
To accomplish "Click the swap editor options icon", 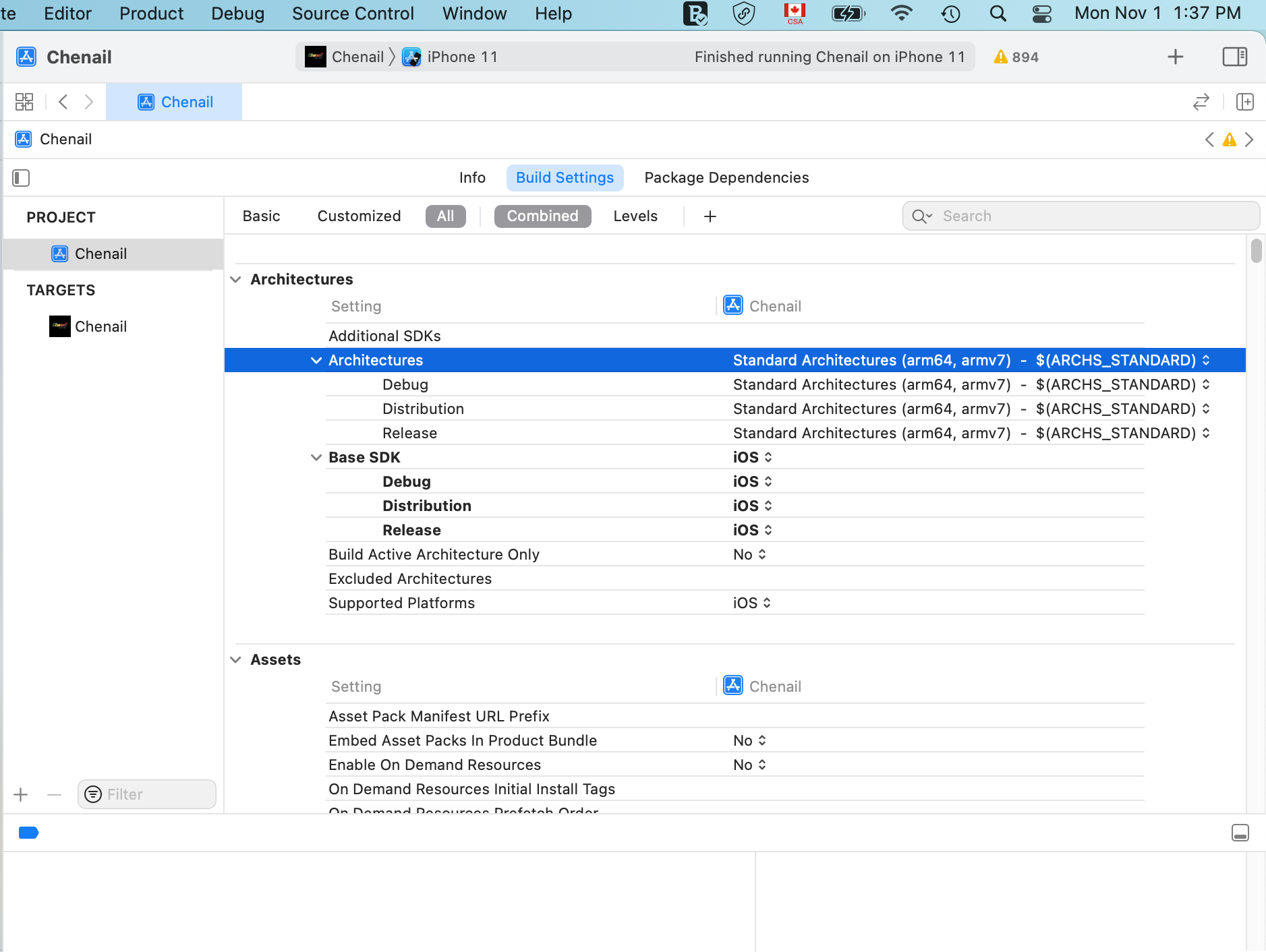I will [1201, 102].
